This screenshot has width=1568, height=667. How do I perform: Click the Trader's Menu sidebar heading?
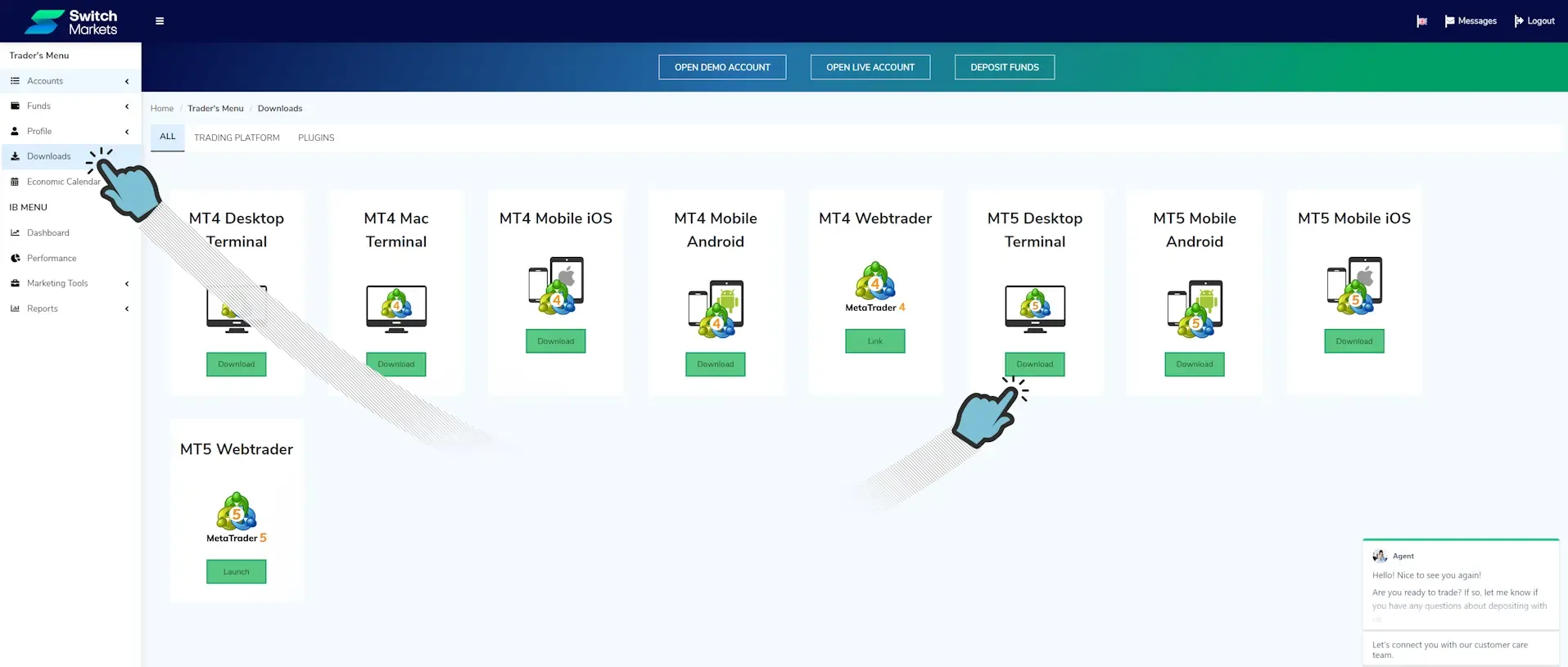pos(39,56)
